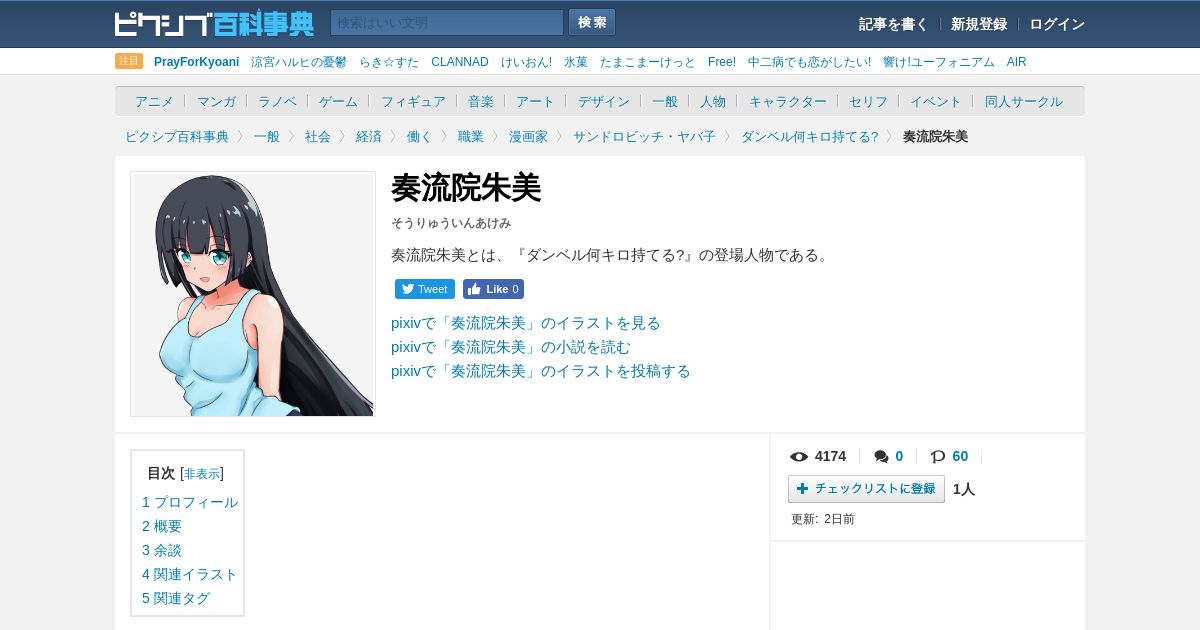Click the search input field in header
This screenshot has width=1200, height=630.
point(447,22)
